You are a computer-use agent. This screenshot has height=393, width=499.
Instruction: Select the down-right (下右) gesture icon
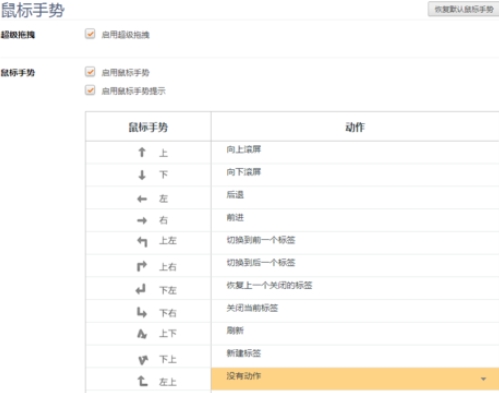coord(142,312)
